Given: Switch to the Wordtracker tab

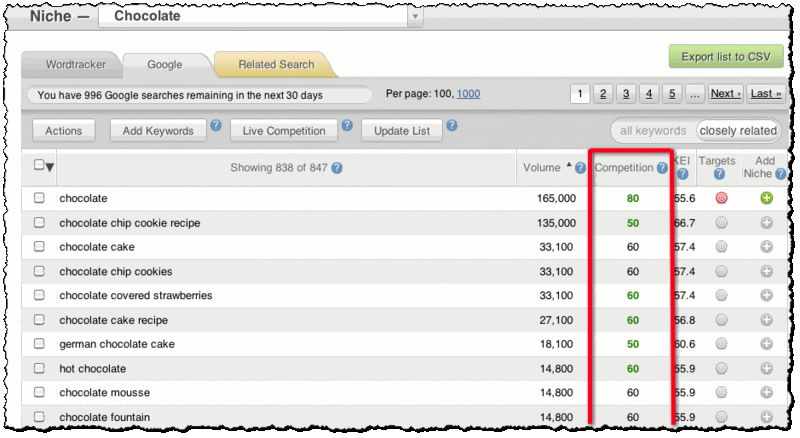Looking at the screenshot, I should click(x=76, y=64).
